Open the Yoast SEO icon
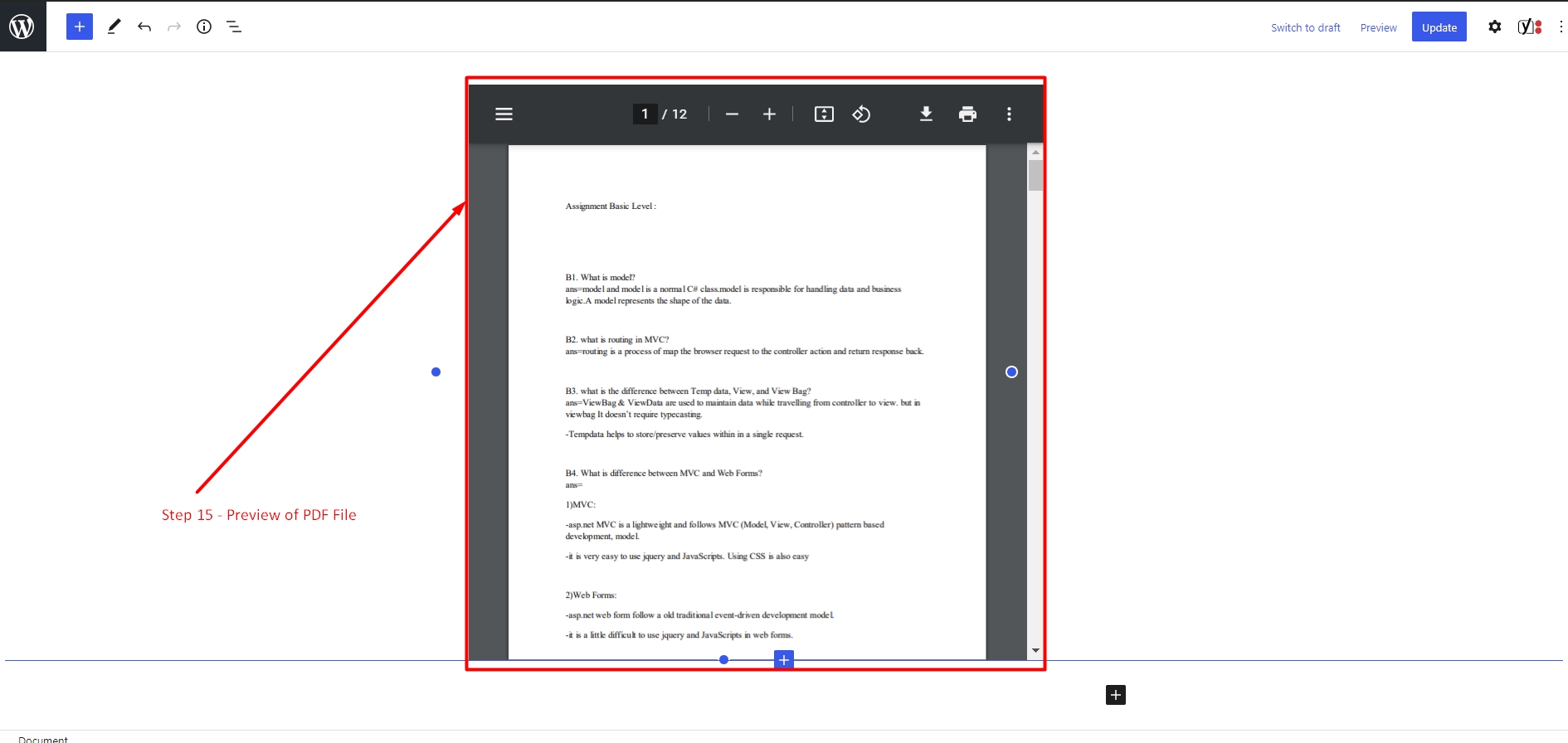 [x=1529, y=27]
